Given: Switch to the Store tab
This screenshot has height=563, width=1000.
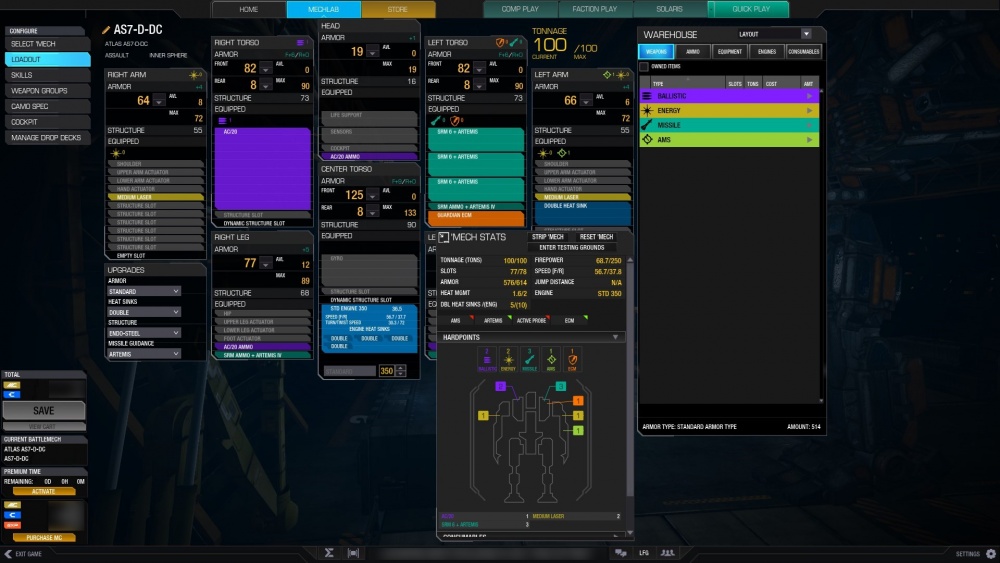Looking at the screenshot, I should [x=398, y=9].
